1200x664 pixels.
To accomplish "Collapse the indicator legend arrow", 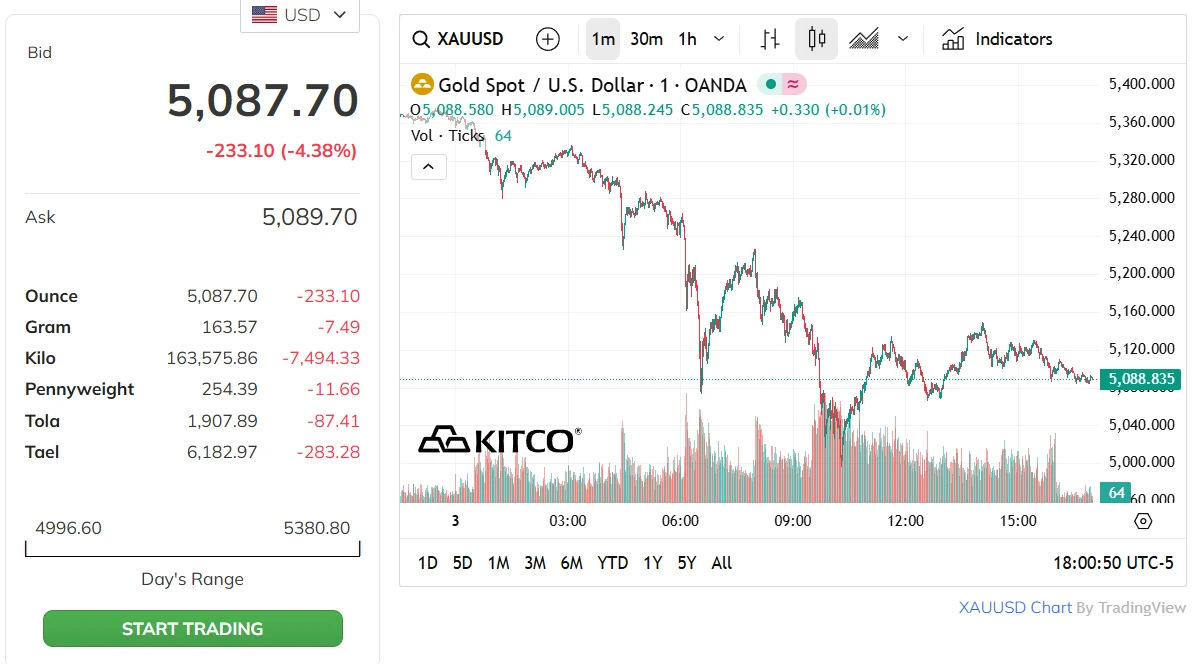I will 428,167.
